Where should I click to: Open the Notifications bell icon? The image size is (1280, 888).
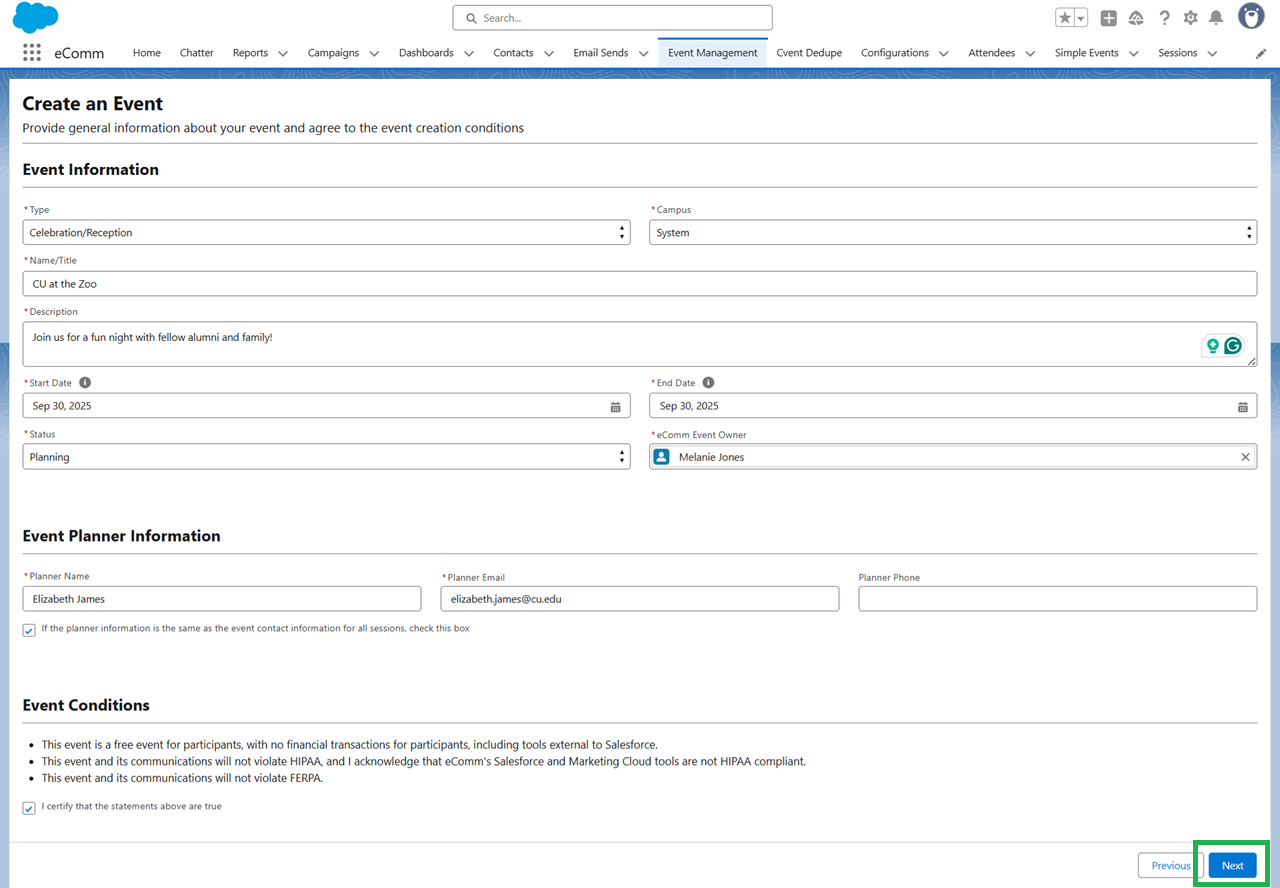[x=1216, y=18]
